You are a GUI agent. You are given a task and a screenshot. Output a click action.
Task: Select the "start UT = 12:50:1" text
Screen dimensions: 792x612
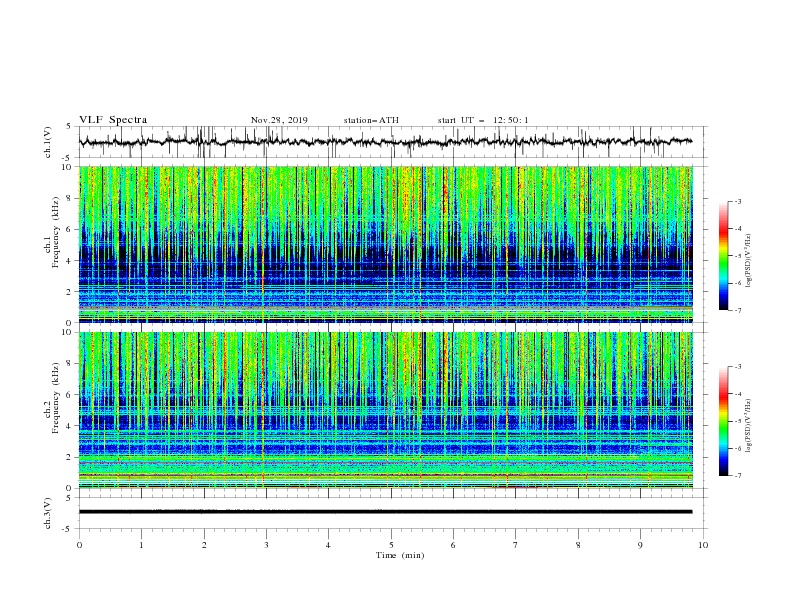[x=483, y=120]
